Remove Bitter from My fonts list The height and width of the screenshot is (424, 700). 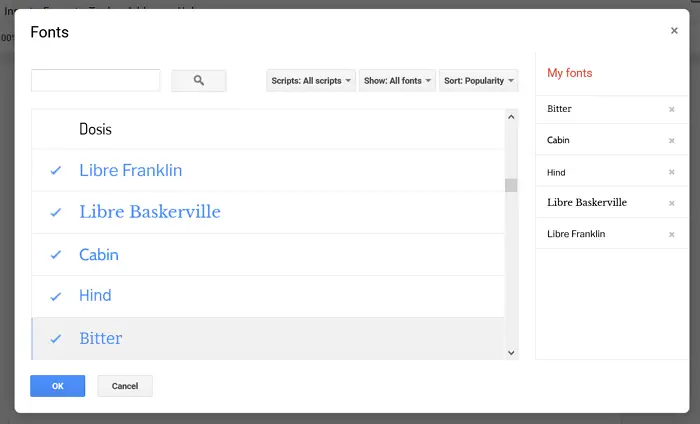[671, 109]
